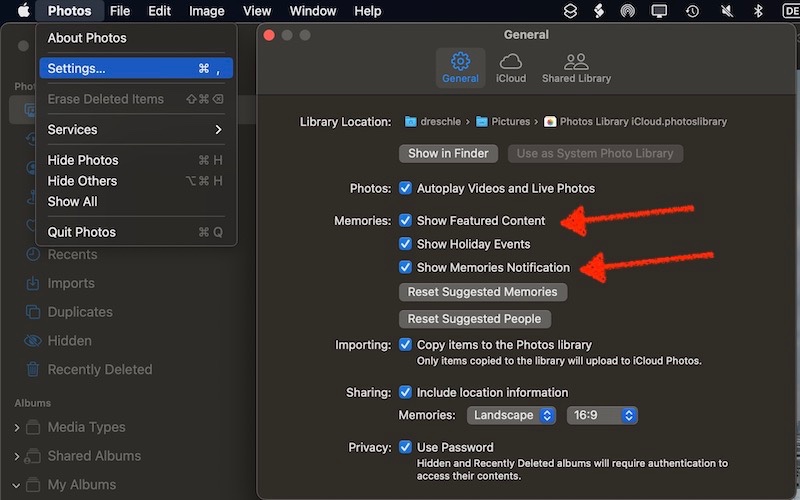Click the Photos menu bar title
Image resolution: width=800 pixels, height=500 pixels.
tap(69, 11)
